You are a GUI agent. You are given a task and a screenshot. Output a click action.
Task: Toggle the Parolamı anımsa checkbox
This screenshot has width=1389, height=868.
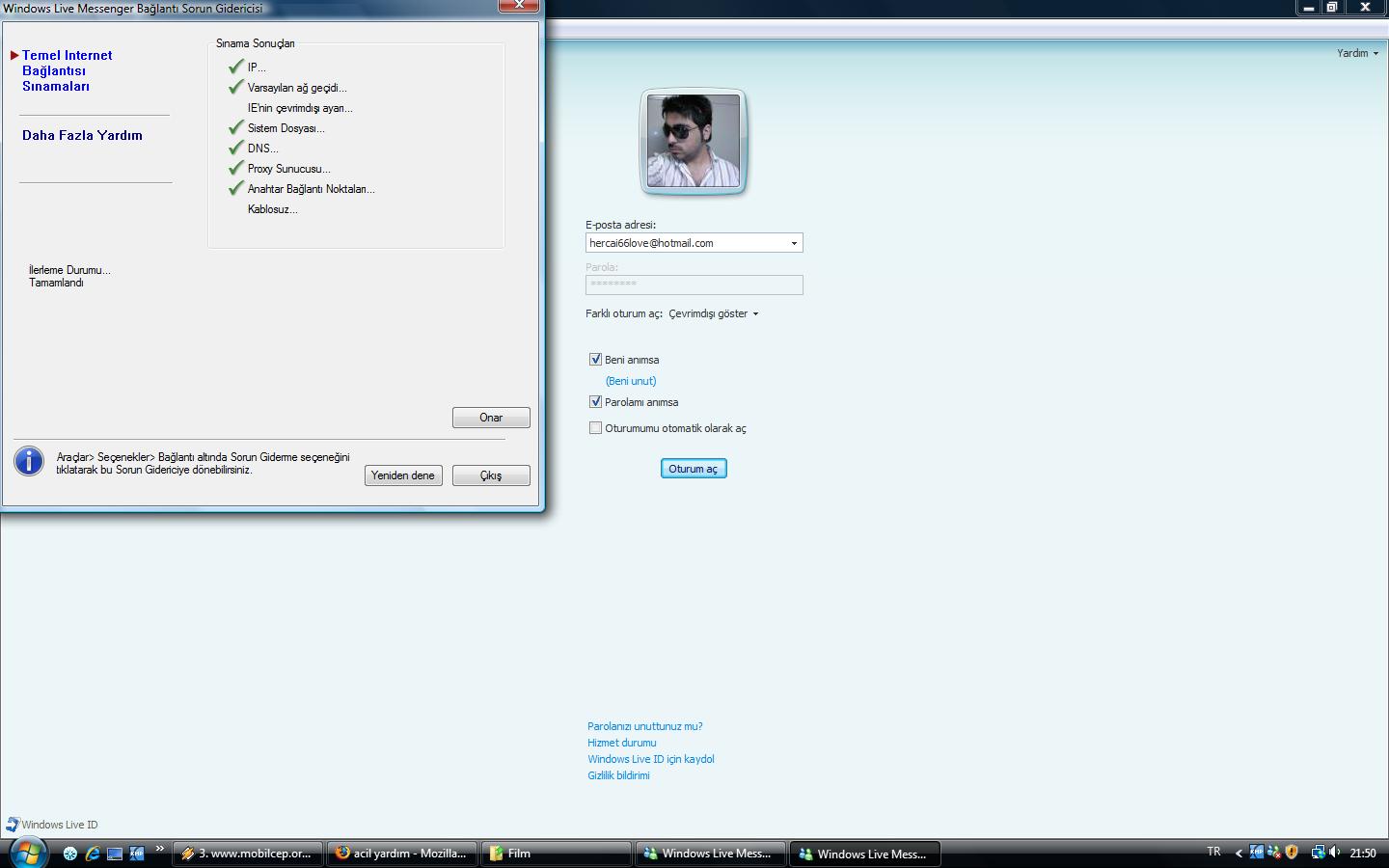[x=595, y=401]
